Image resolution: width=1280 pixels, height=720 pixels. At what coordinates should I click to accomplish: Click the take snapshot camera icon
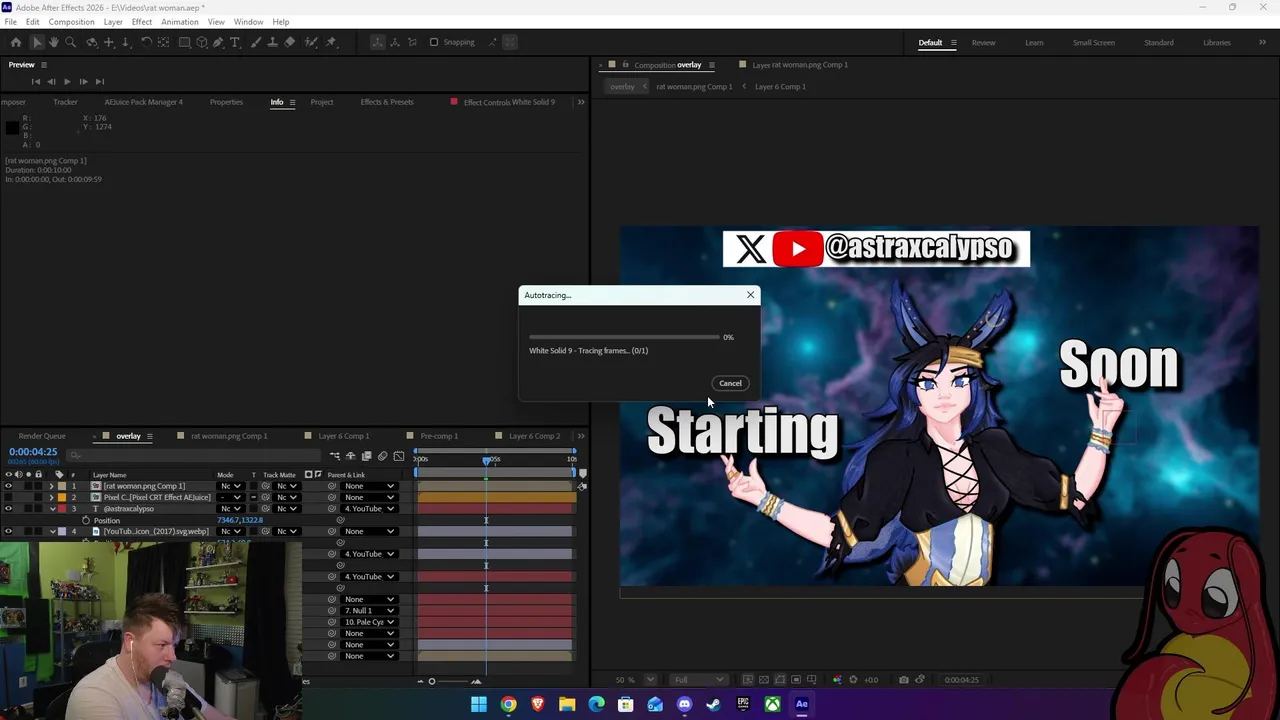click(903, 680)
